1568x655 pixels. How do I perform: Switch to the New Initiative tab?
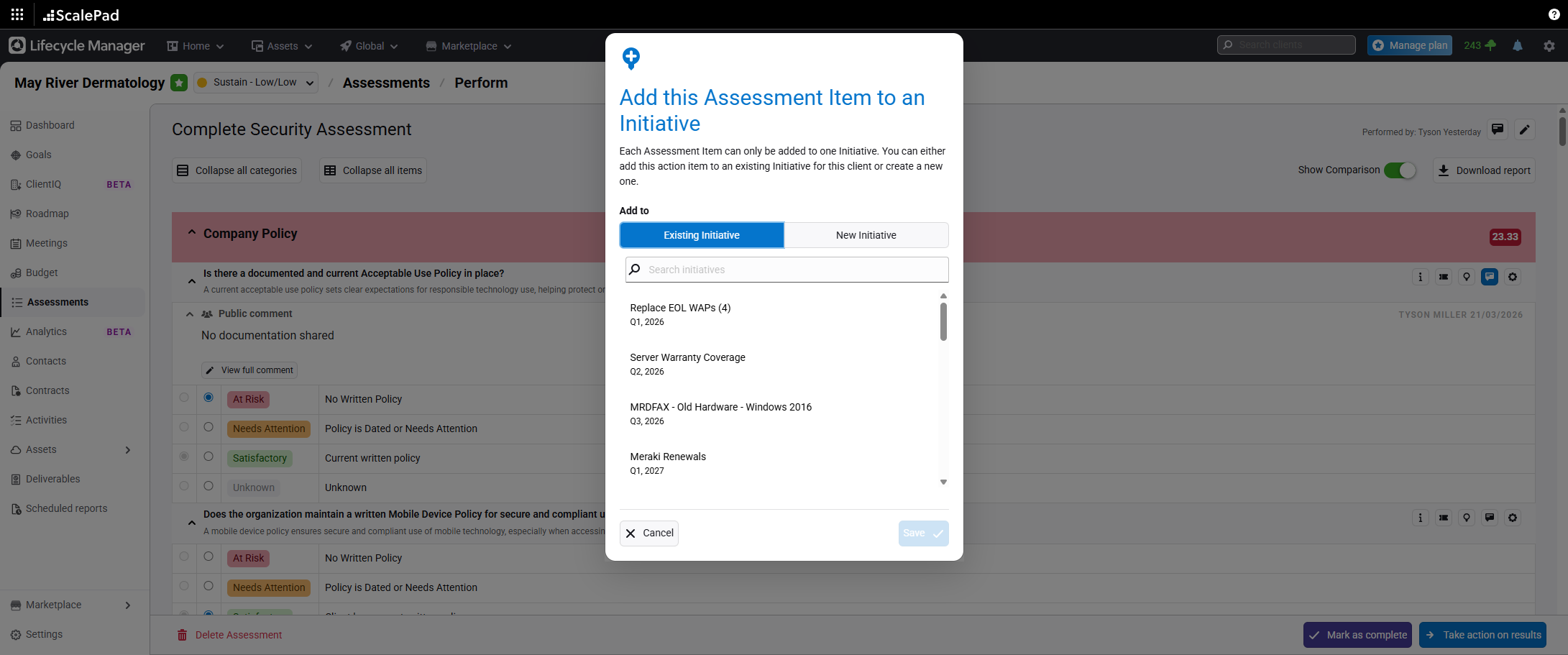(866, 235)
